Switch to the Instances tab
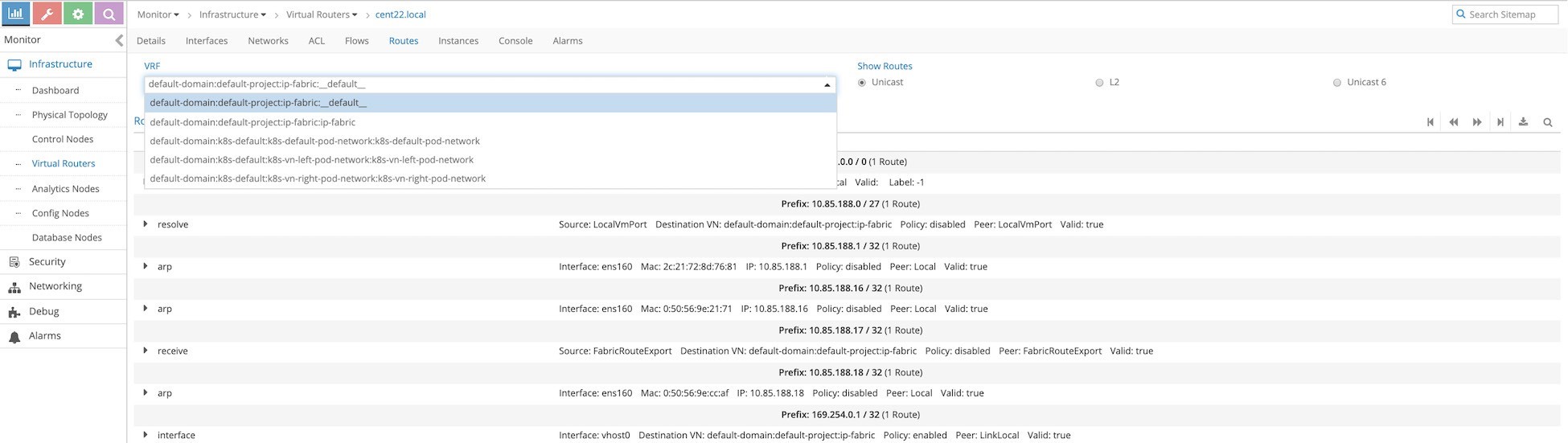 [x=458, y=41]
